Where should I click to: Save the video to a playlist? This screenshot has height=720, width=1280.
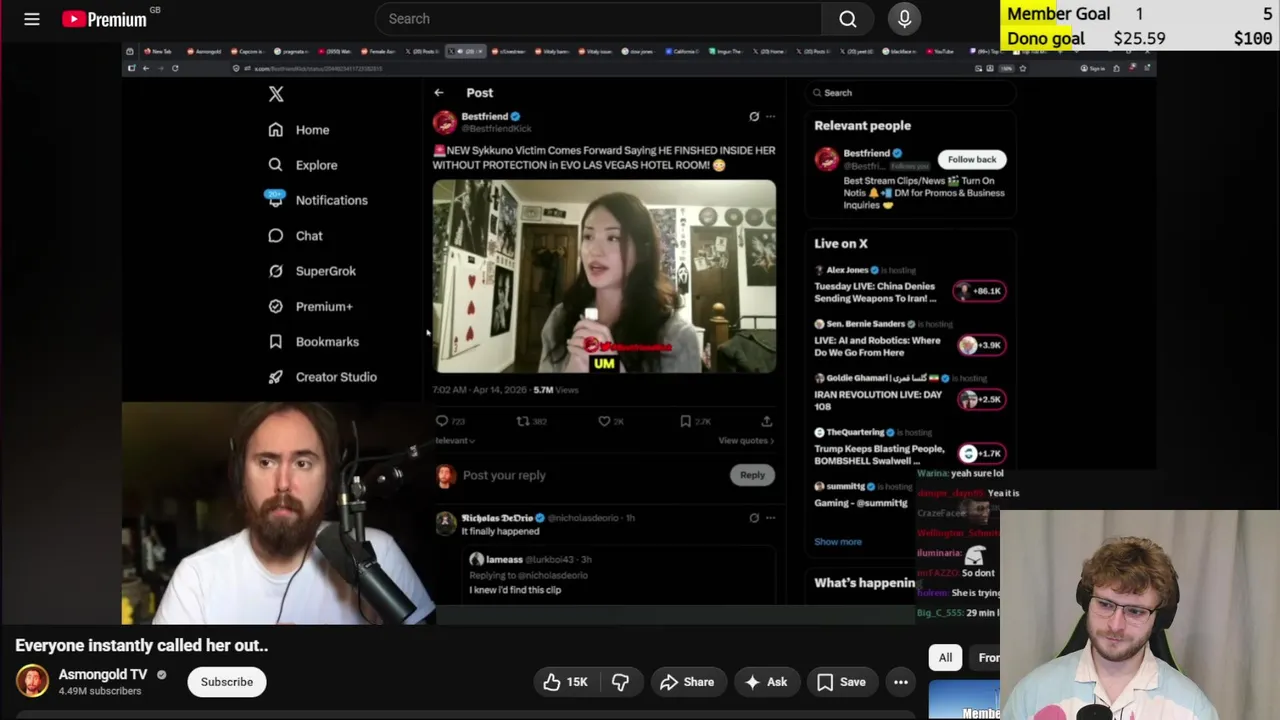tap(841, 682)
